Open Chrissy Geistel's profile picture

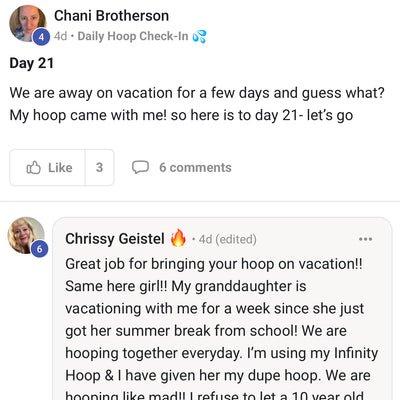tap(26, 235)
